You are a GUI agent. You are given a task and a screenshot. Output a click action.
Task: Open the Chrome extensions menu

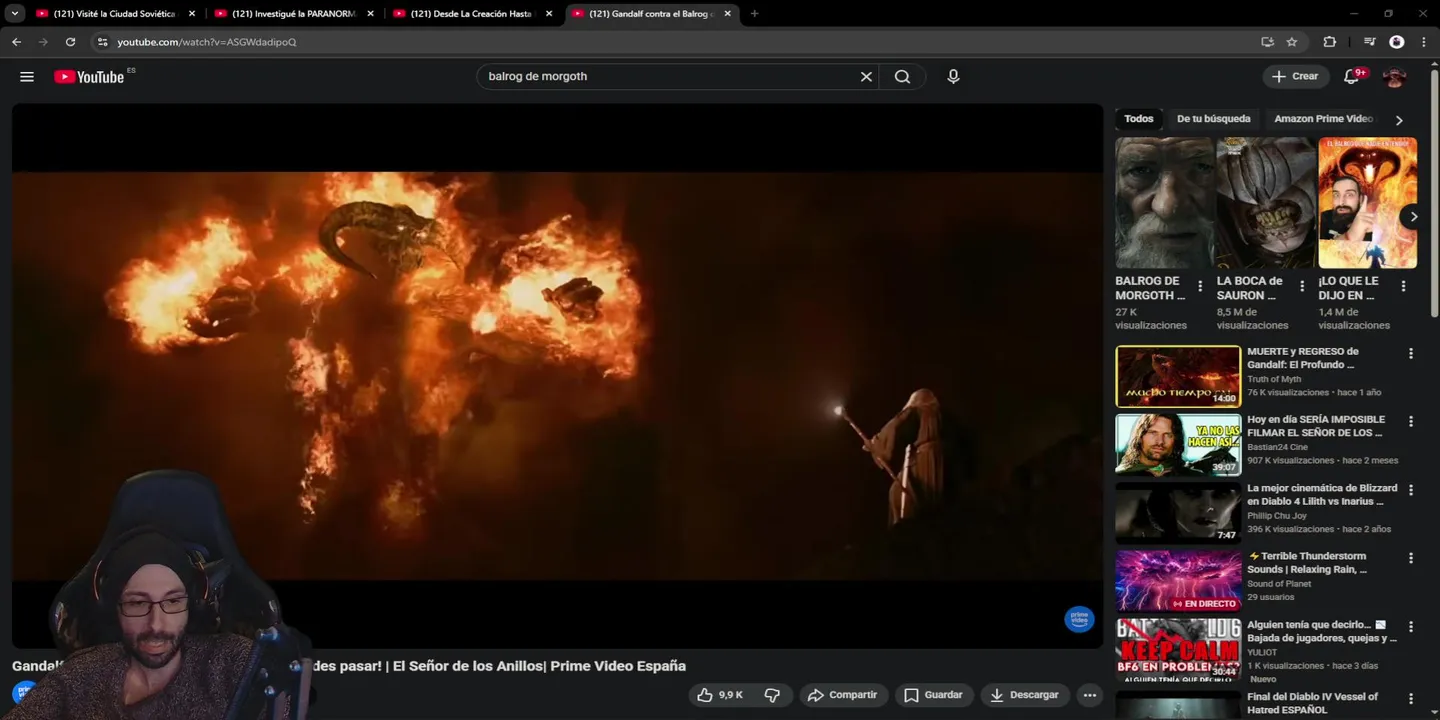(1329, 42)
